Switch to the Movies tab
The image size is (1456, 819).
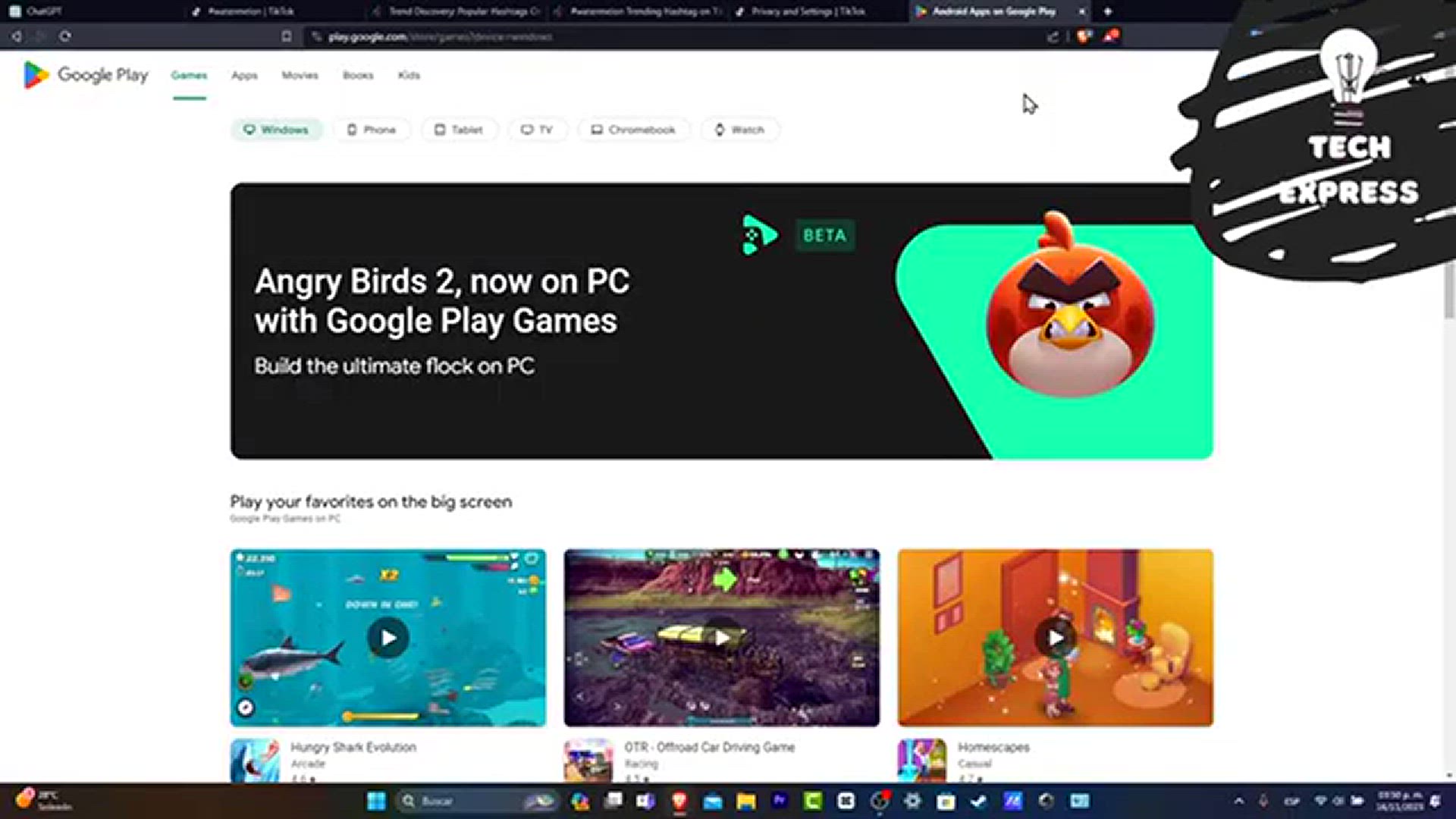[x=300, y=75]
